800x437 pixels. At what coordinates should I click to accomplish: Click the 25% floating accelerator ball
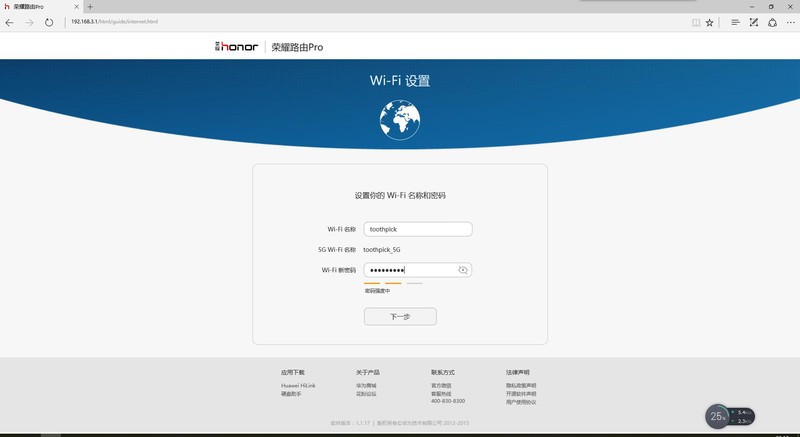pos(717,417)
